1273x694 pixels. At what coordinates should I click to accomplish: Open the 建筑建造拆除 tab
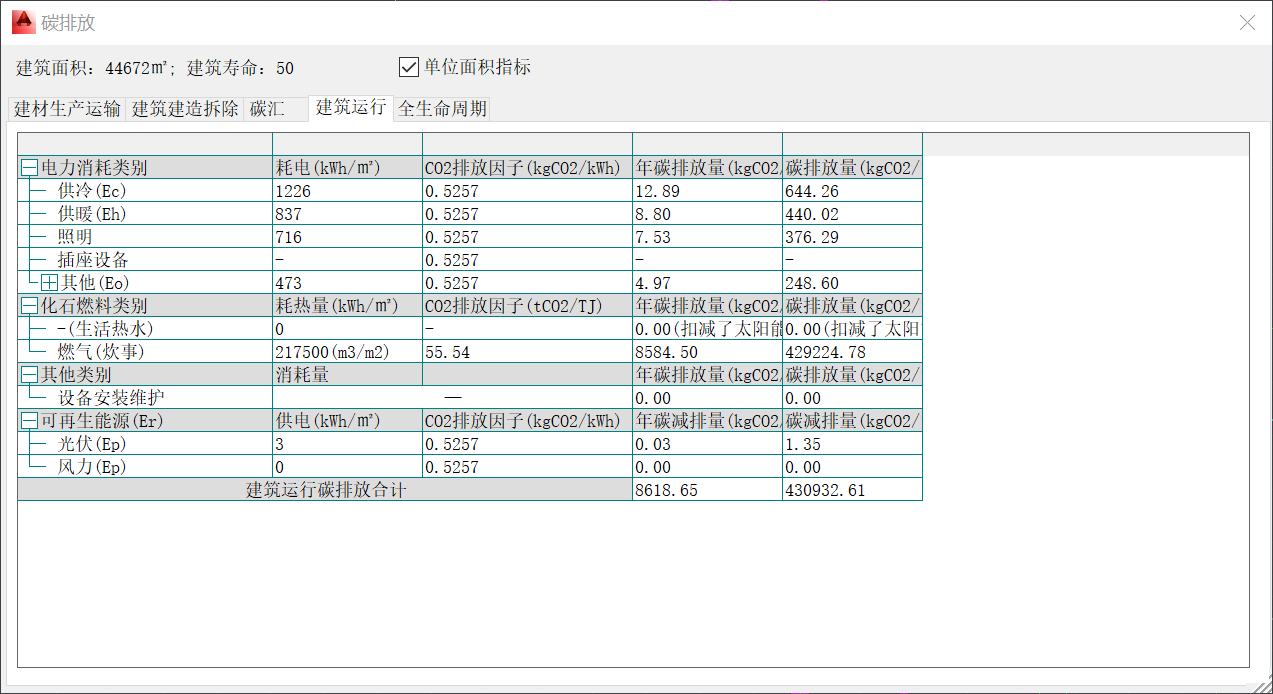[185, 109]
